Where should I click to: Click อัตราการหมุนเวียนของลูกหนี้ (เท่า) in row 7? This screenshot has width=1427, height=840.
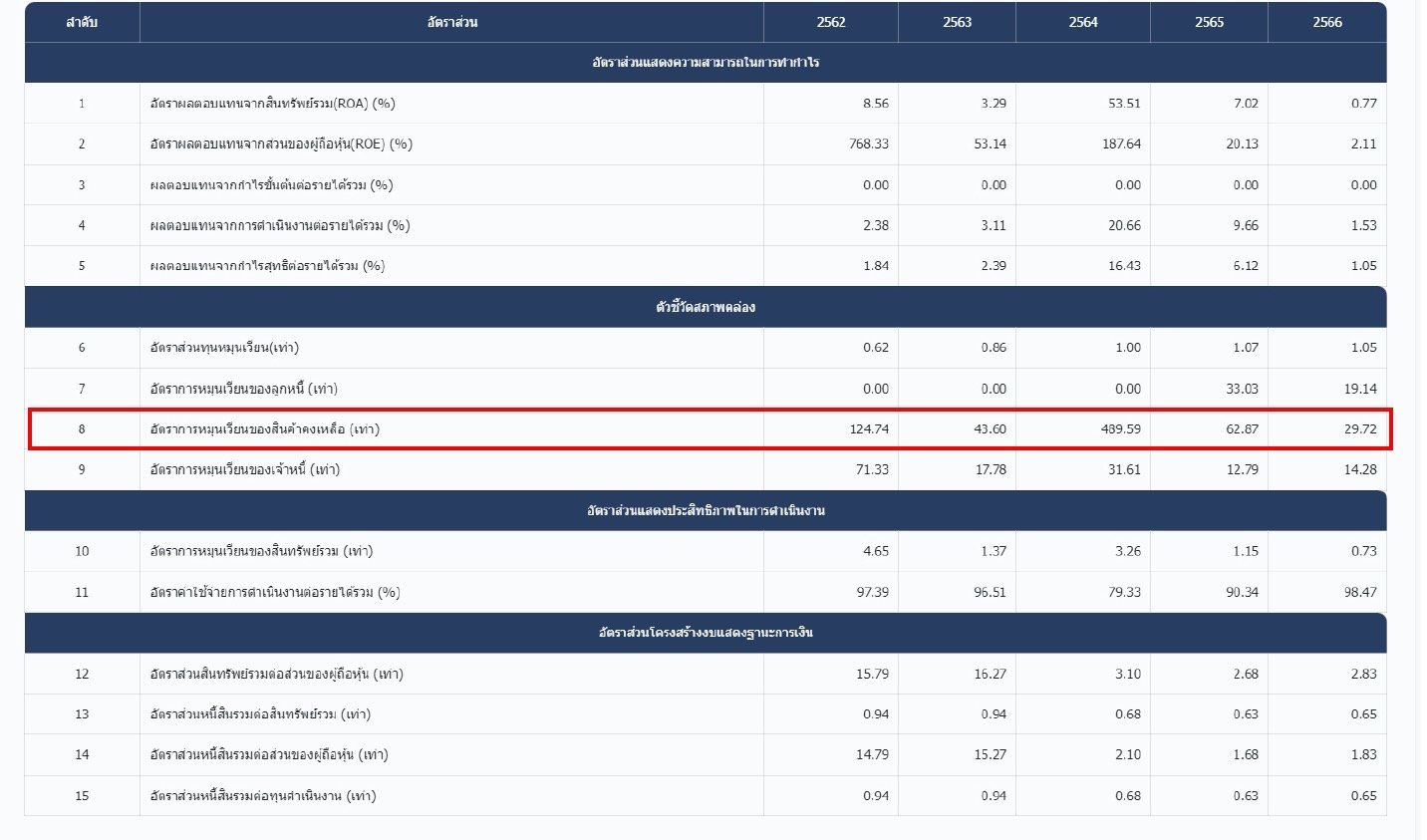coord(244,389)
